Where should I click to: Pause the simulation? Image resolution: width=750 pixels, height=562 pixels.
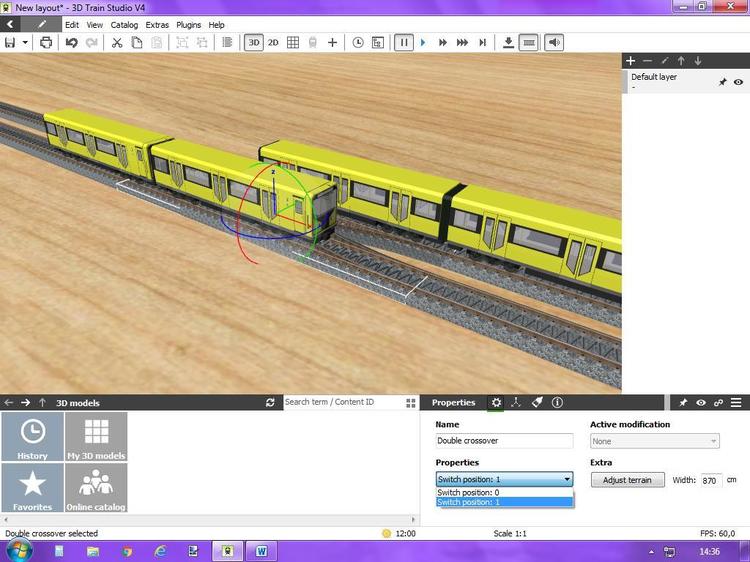(404, 43)
